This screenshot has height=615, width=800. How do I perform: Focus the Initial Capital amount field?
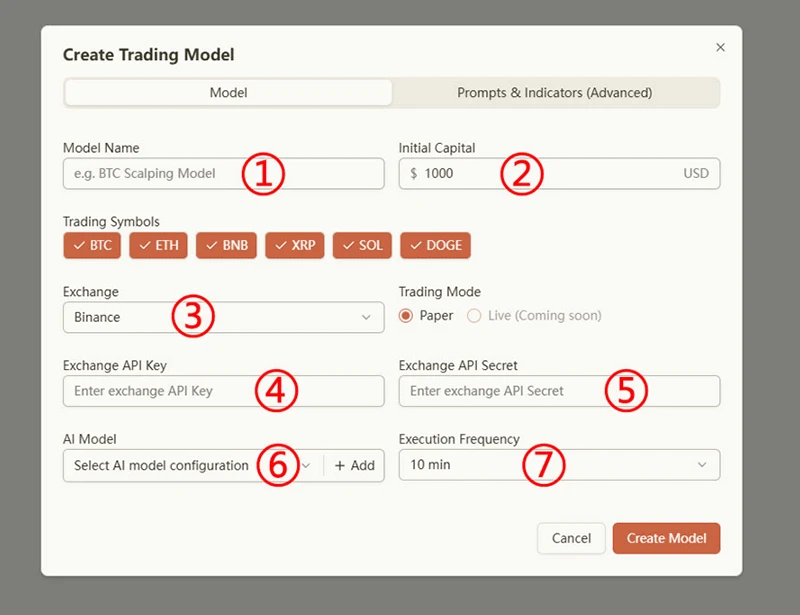(559, 174)
